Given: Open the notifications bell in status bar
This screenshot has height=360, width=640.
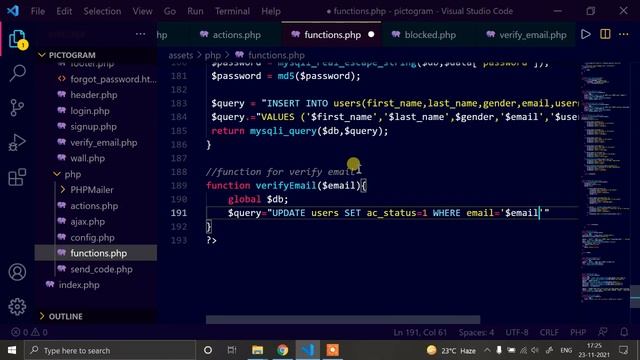Looking at the screenshot, I should tap(624, 332).
